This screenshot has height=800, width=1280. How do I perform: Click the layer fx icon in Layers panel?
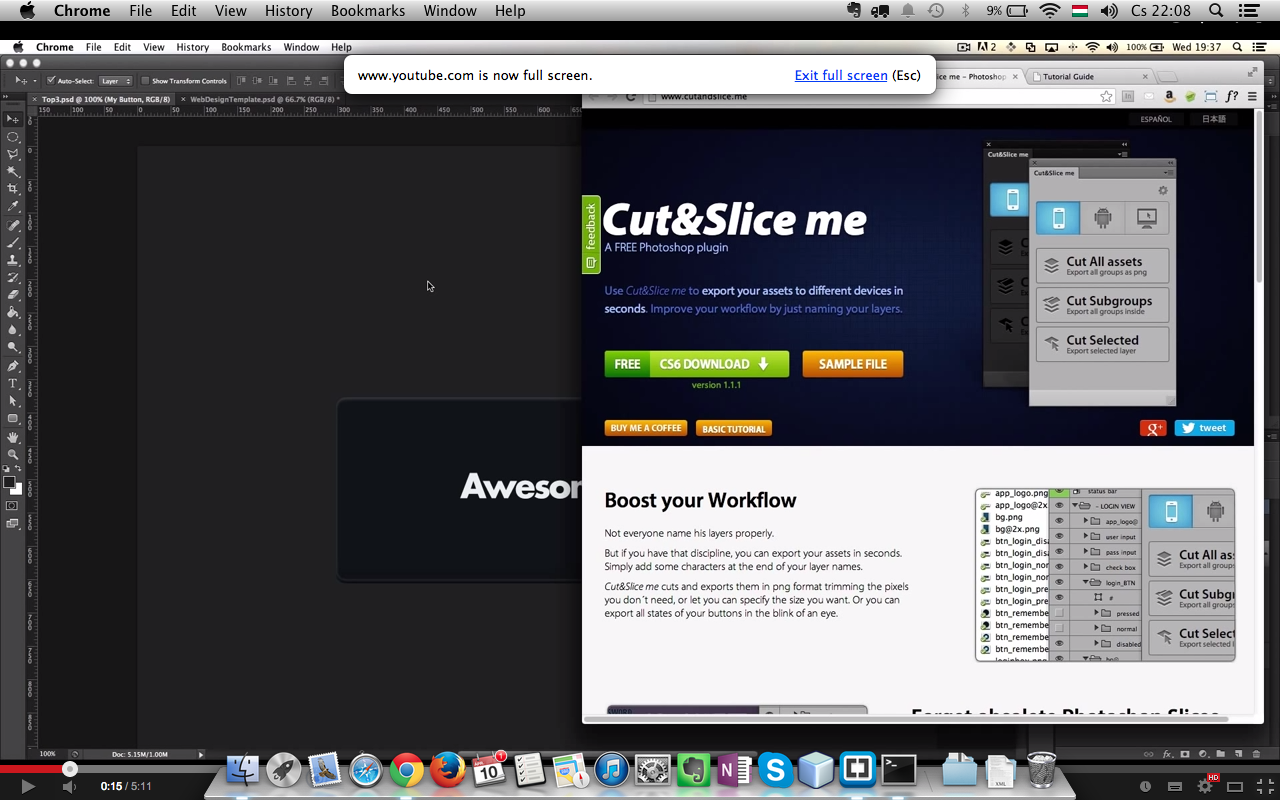pyautogui.click(x=1167, y=753)
